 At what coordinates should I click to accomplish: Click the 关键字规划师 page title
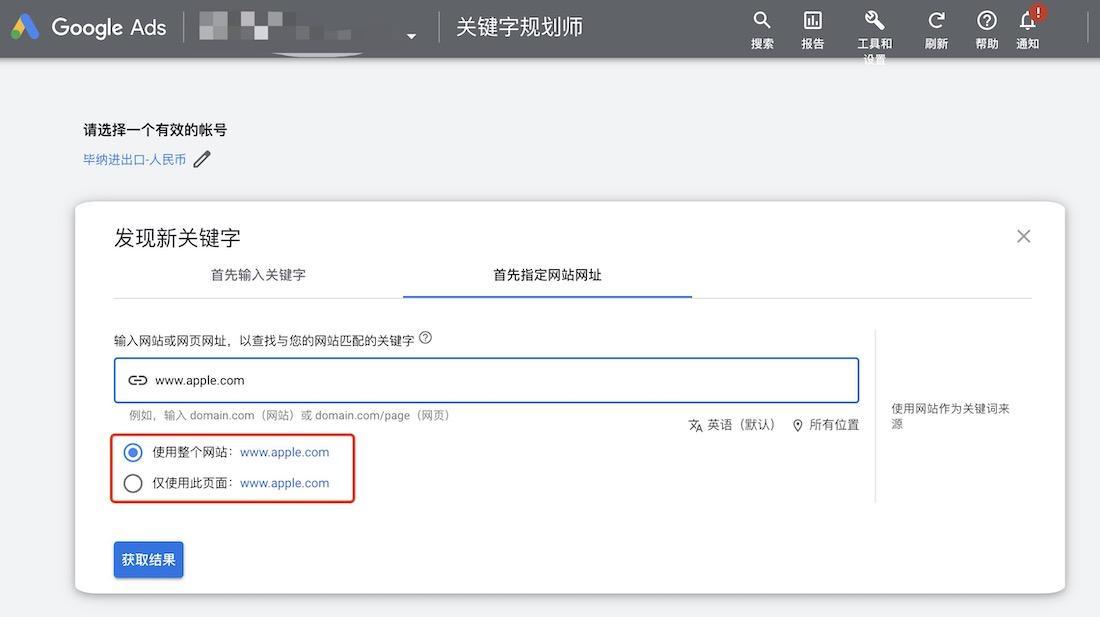coord(519,27)
